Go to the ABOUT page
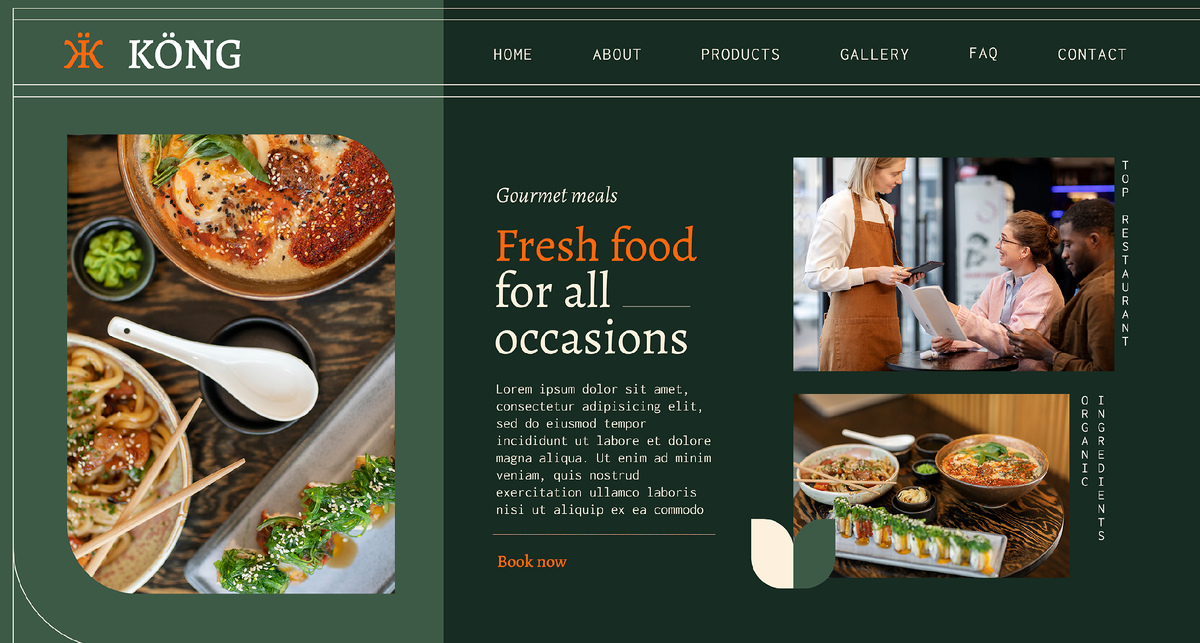 coord(617,55)
